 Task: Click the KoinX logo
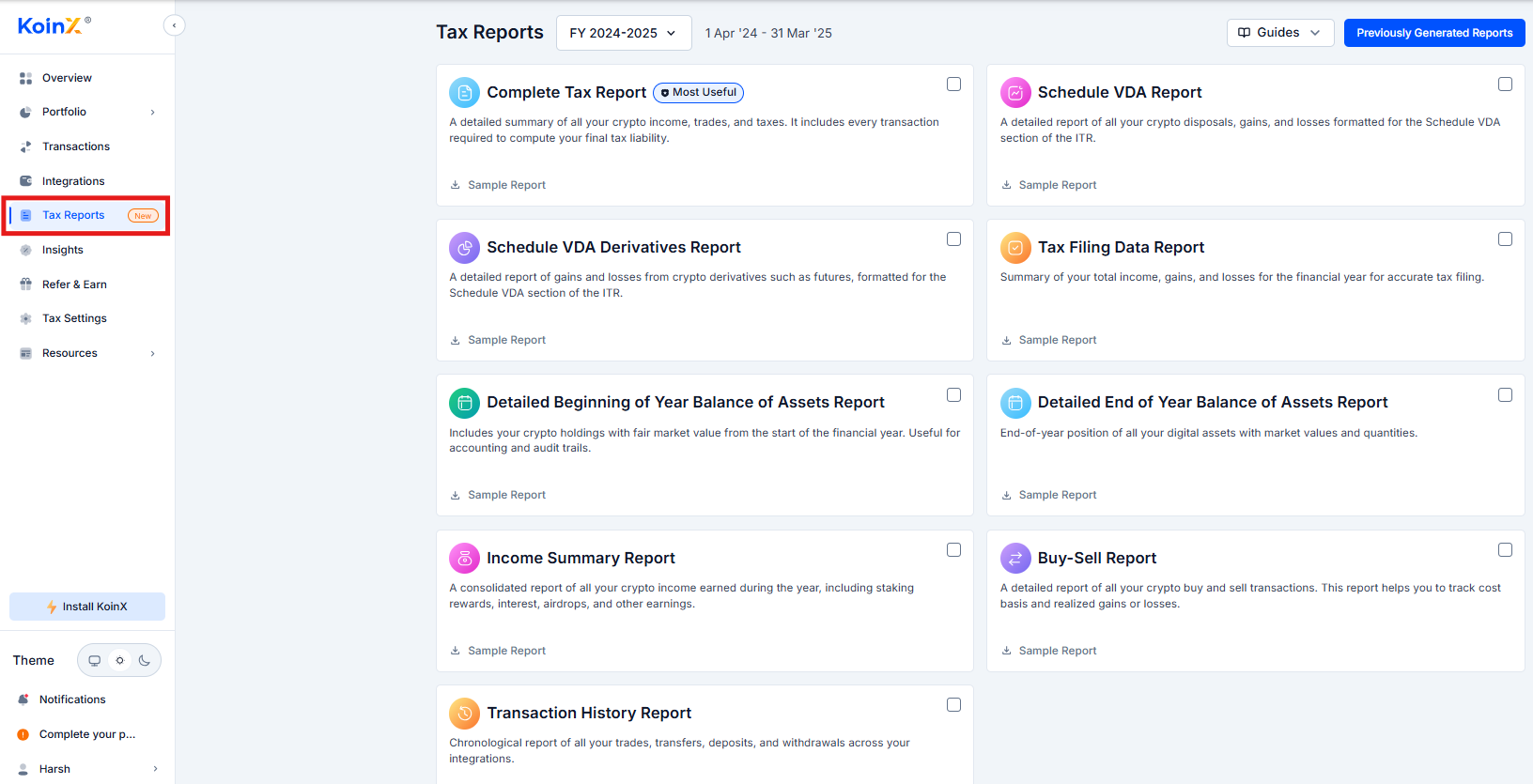pos(54,25)
